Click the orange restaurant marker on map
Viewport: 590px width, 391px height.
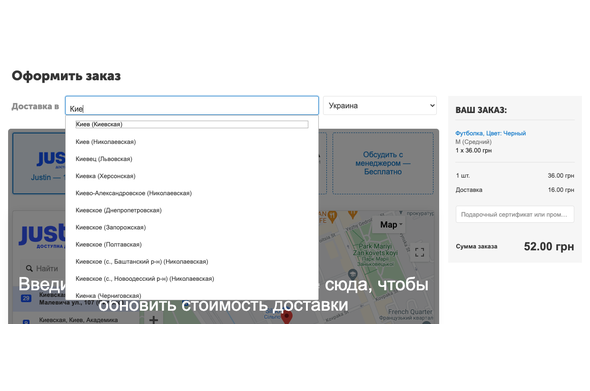[332, 217]
